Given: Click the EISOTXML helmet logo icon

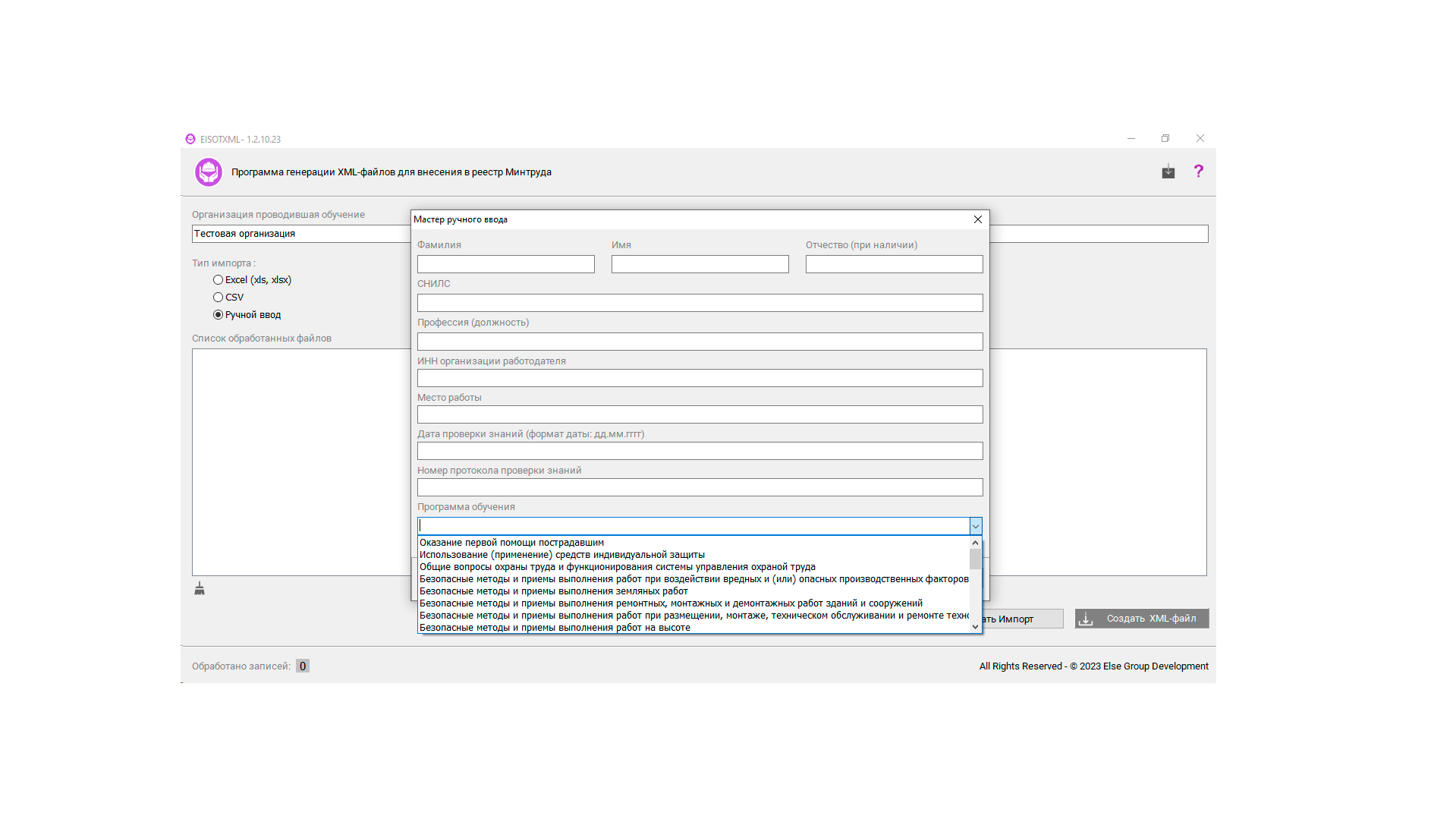Looking at the screenshot, I should (209, 172).
